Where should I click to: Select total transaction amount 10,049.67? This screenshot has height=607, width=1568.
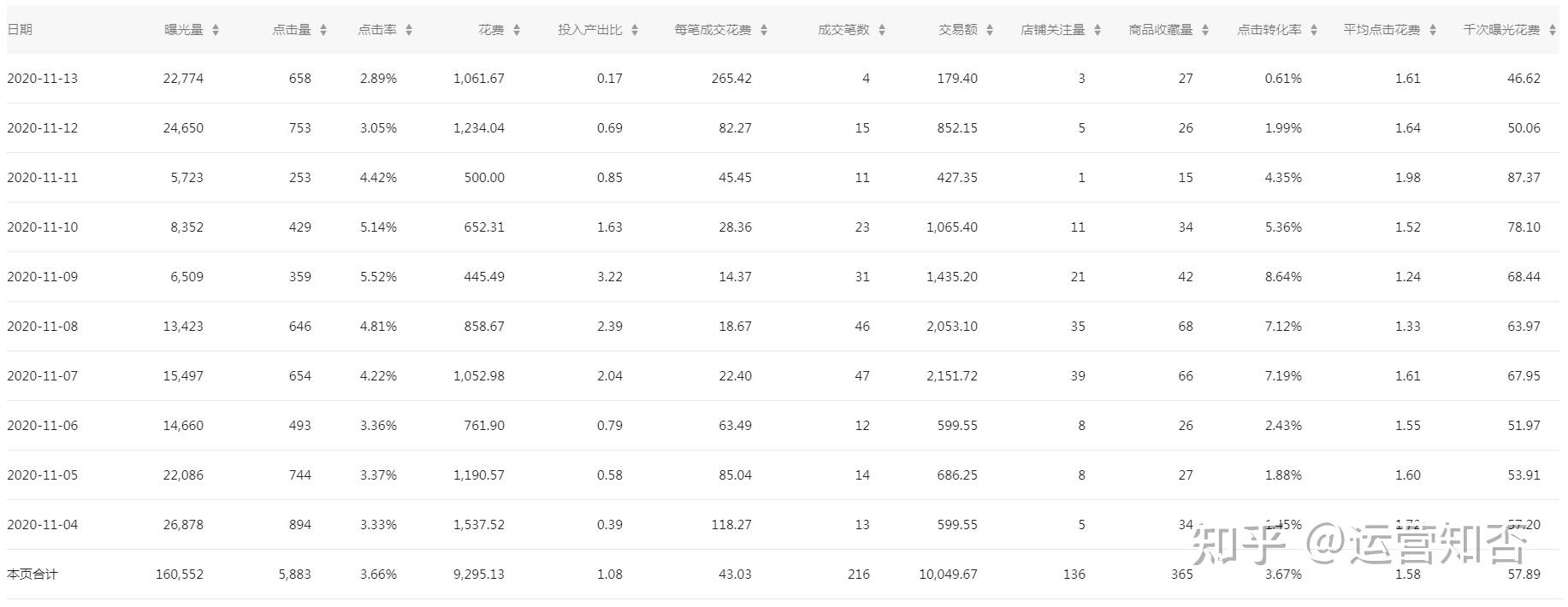949,575
